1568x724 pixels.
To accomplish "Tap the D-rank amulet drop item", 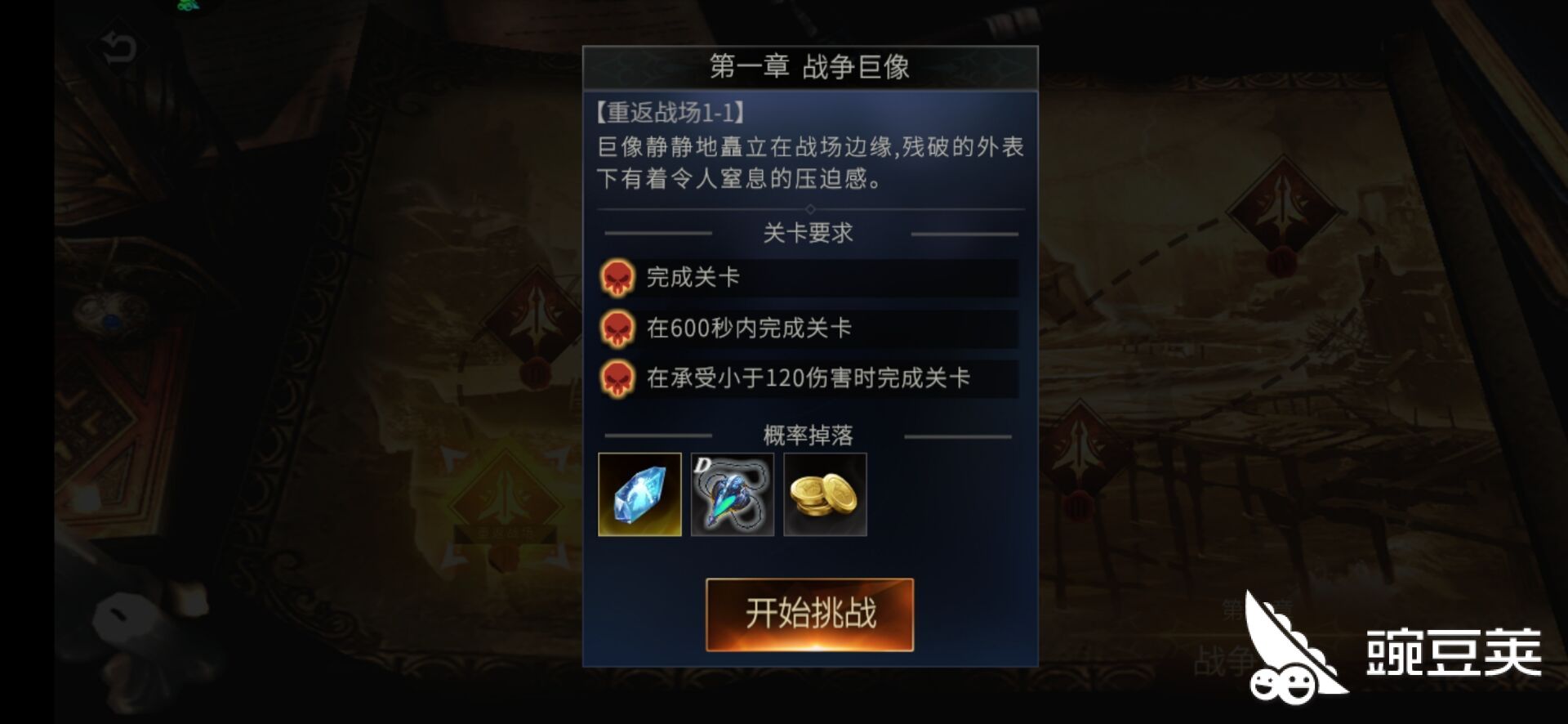I will pos(733,494).
